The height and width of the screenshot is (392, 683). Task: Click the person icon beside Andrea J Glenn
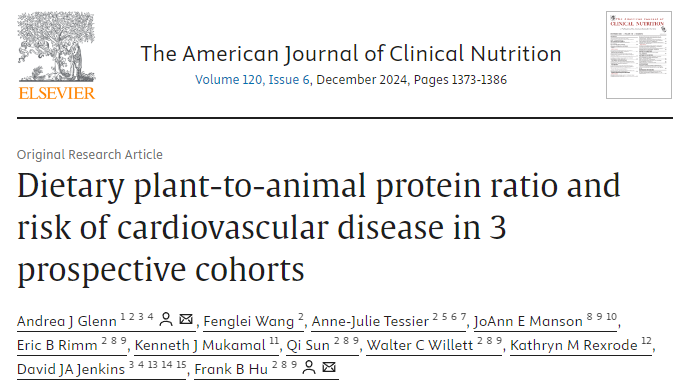pos(166,319)
